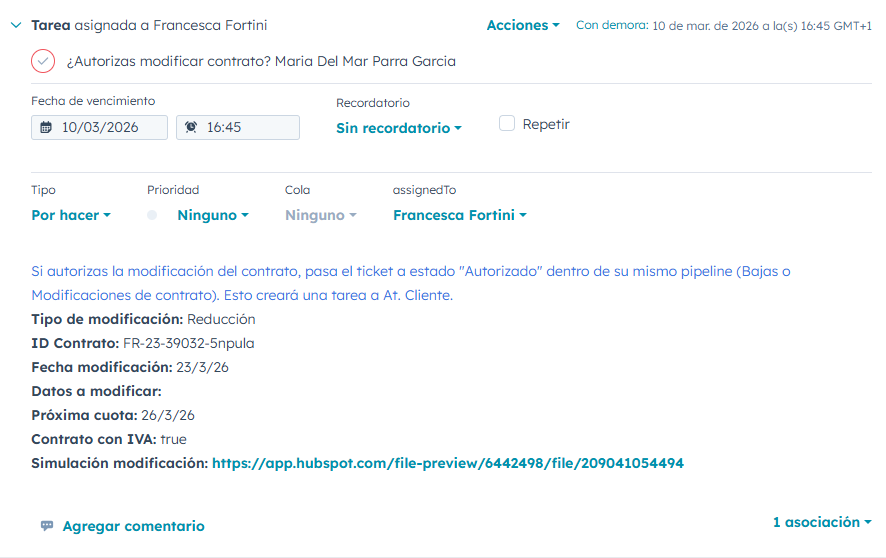Open the Prioridad Ninguno dropdown

(x=212, y=215)
